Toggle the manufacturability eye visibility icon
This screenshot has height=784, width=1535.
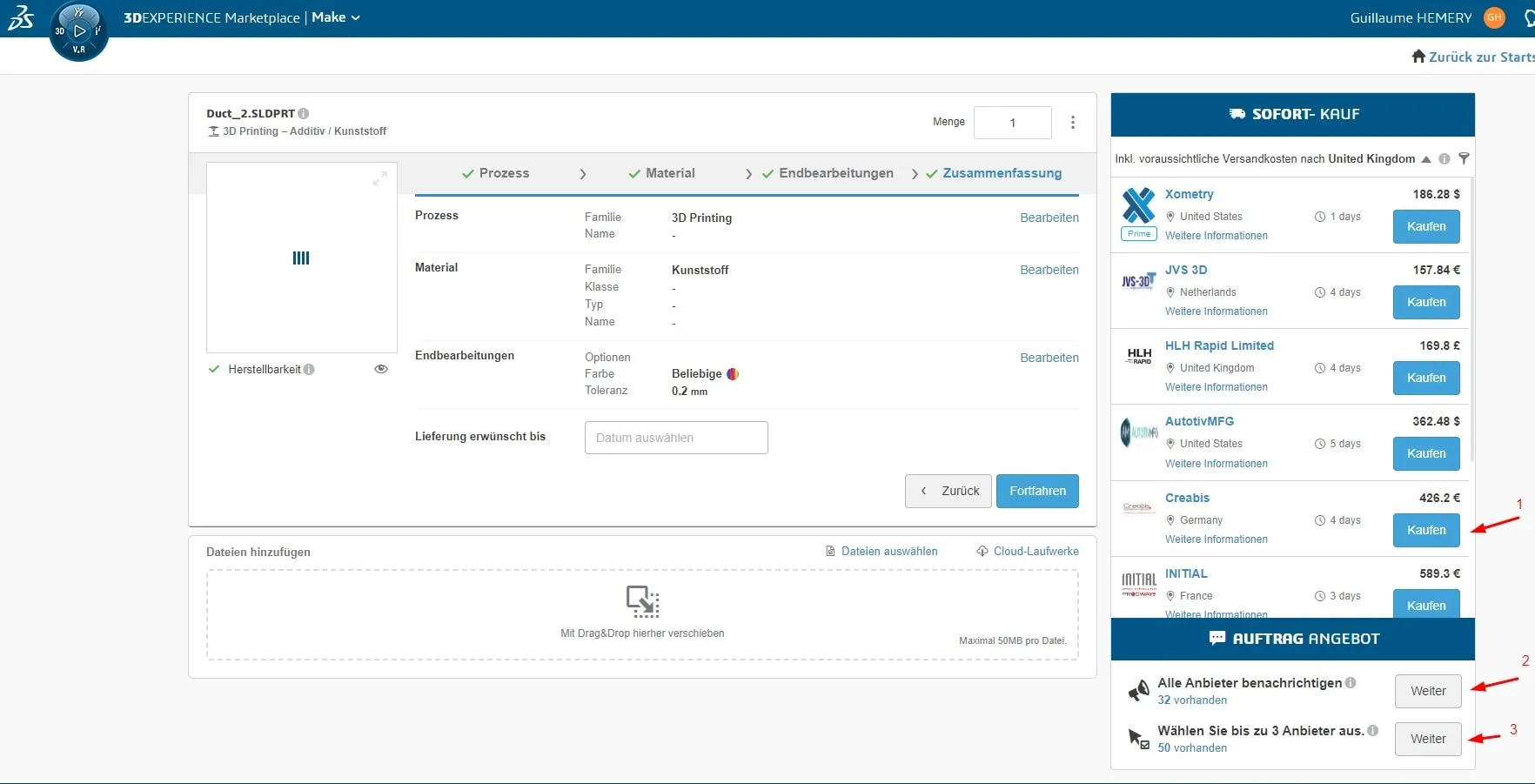coord(380,369)
